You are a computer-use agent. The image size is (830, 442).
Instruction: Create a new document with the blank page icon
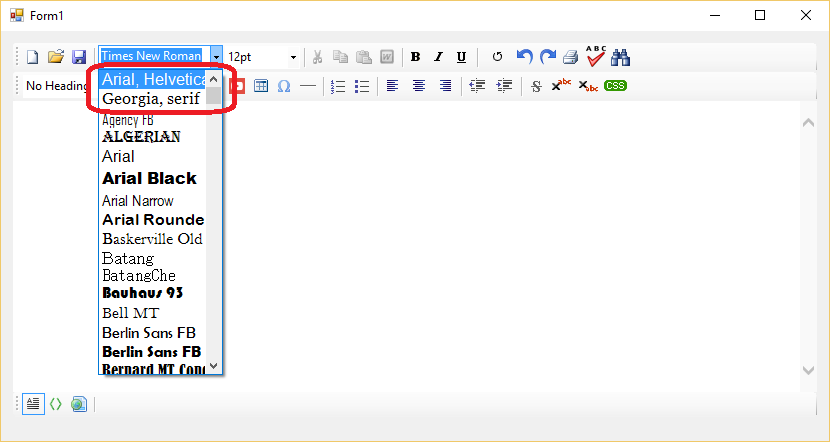coord(33,57)
